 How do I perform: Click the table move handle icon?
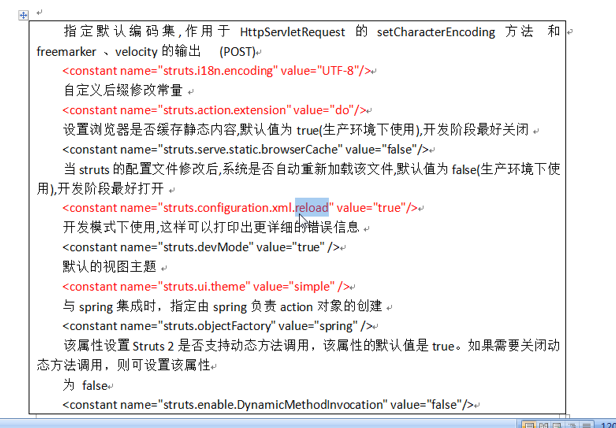pyautogui.click(x=23, y=15)
